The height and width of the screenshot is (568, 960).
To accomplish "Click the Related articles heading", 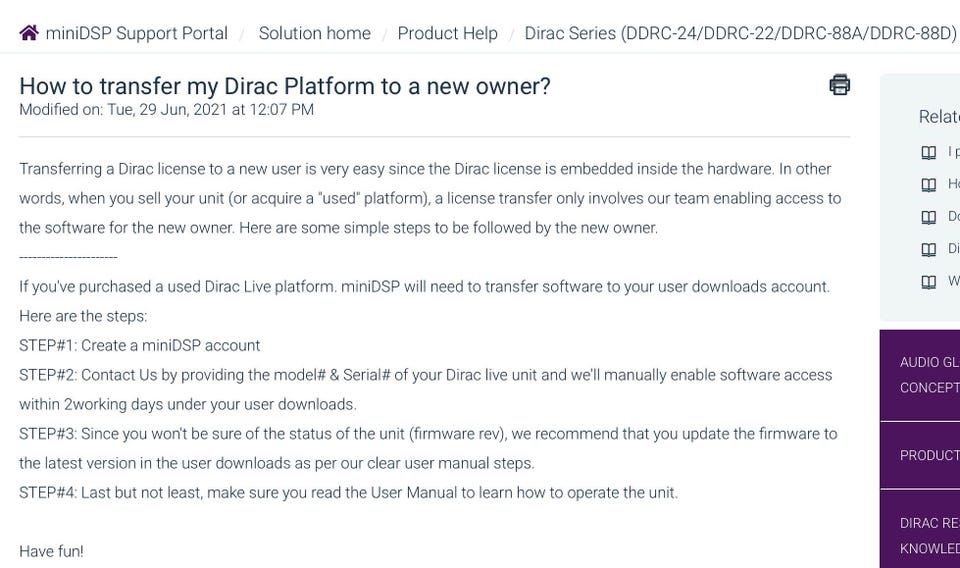I will 939,116.
